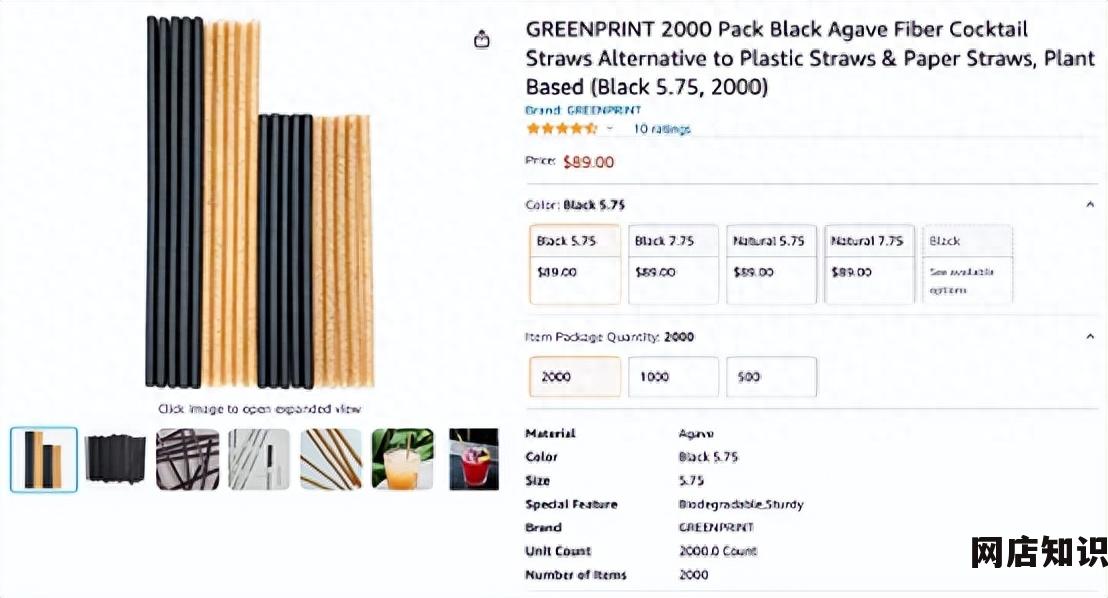Select the Black 5.75 color option
The width and height of the screenshot is (1108, 598).
click(x=574, y=264)
